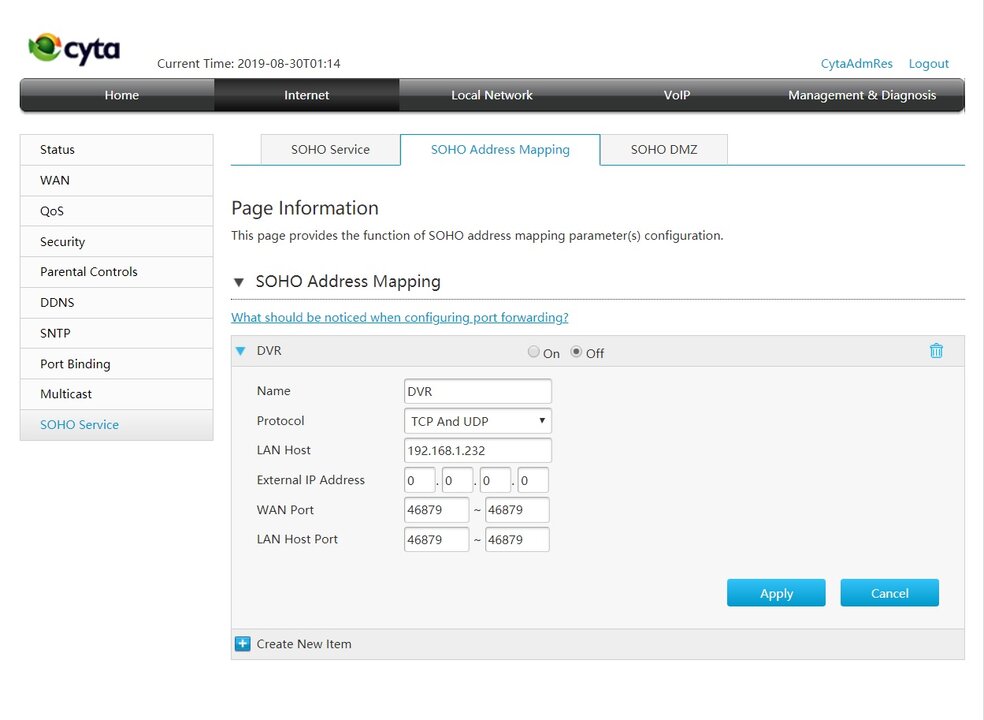Open the Local Network menu

point(491,95)
